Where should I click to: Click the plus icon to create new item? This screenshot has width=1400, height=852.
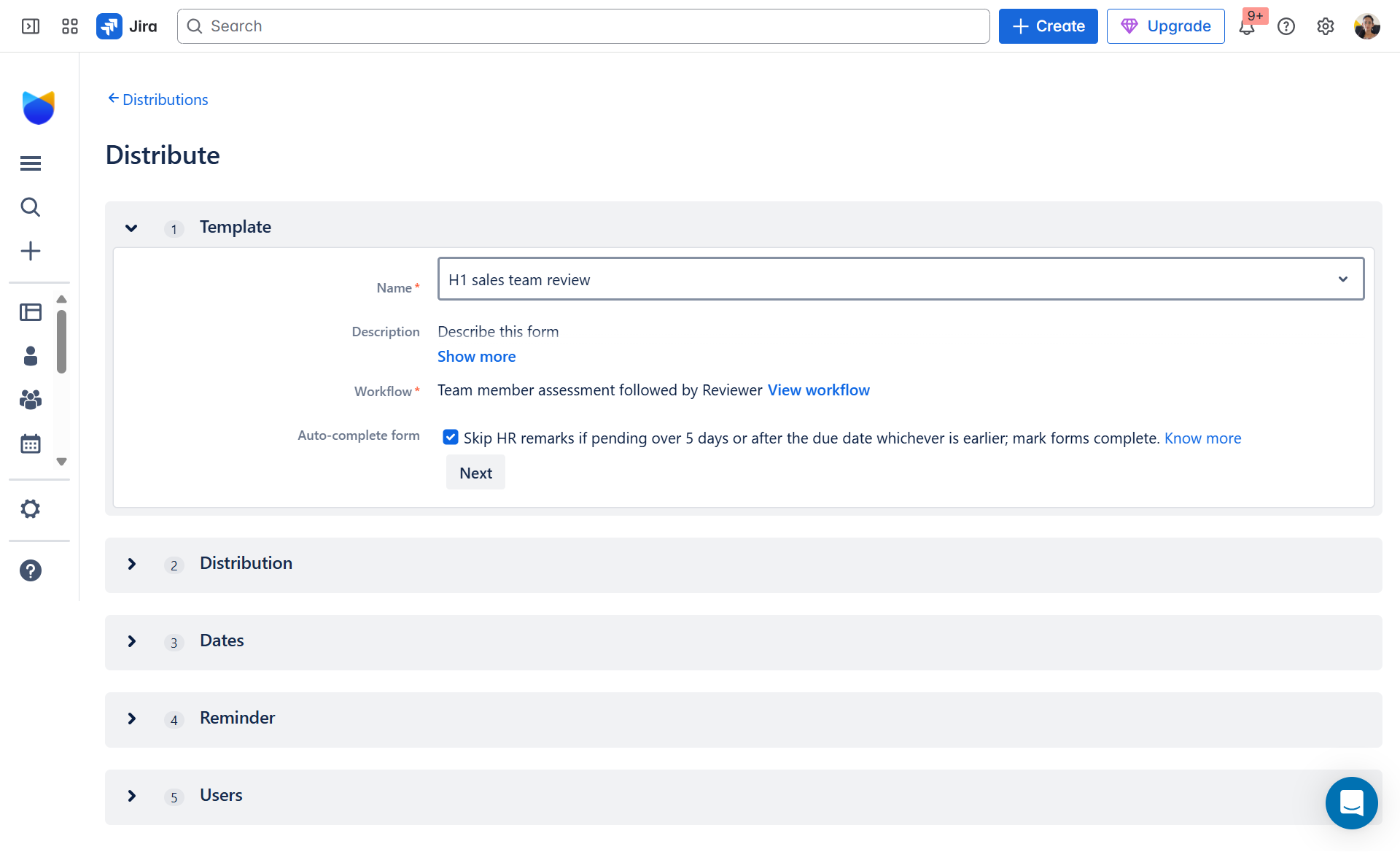pyautogui.click(x=30, y=251)
